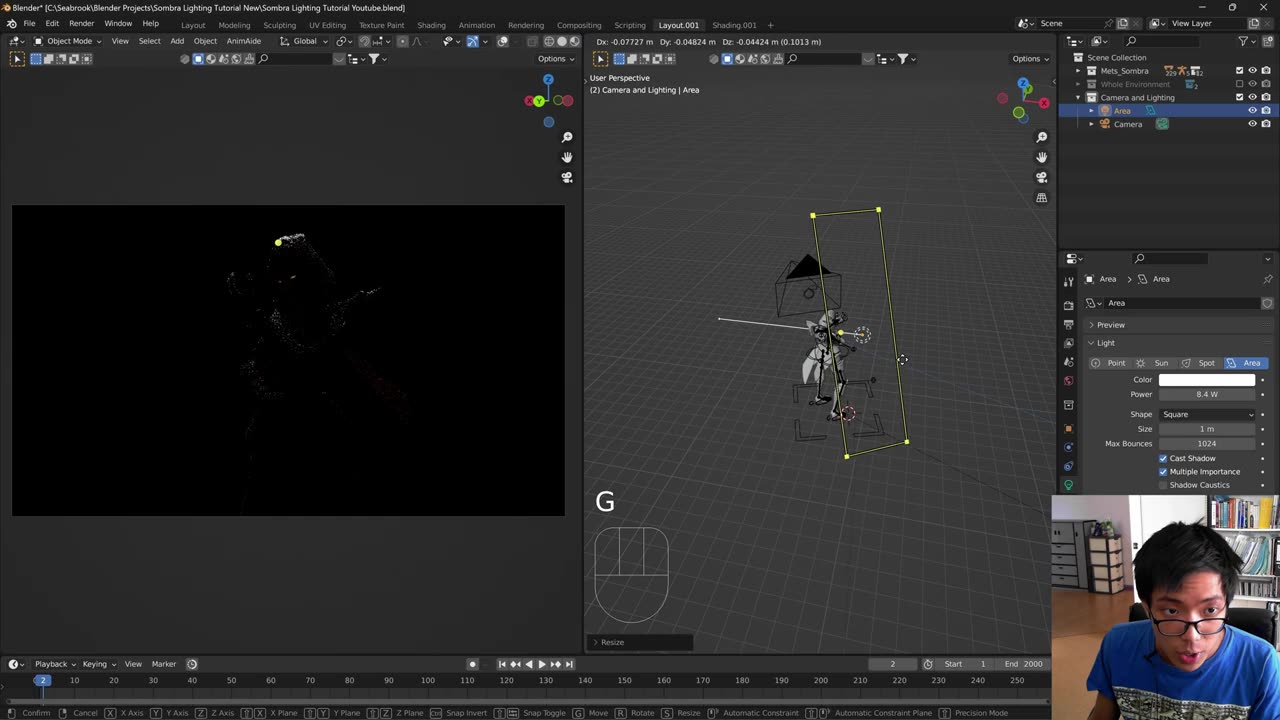The width and height of the screenshot is (1280, 720).
Task: Open the Render properties tab
Action: point(1068,305)
